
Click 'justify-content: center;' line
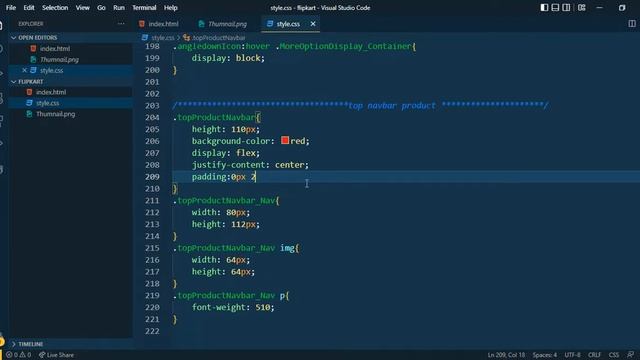click(x=250, y=165)
